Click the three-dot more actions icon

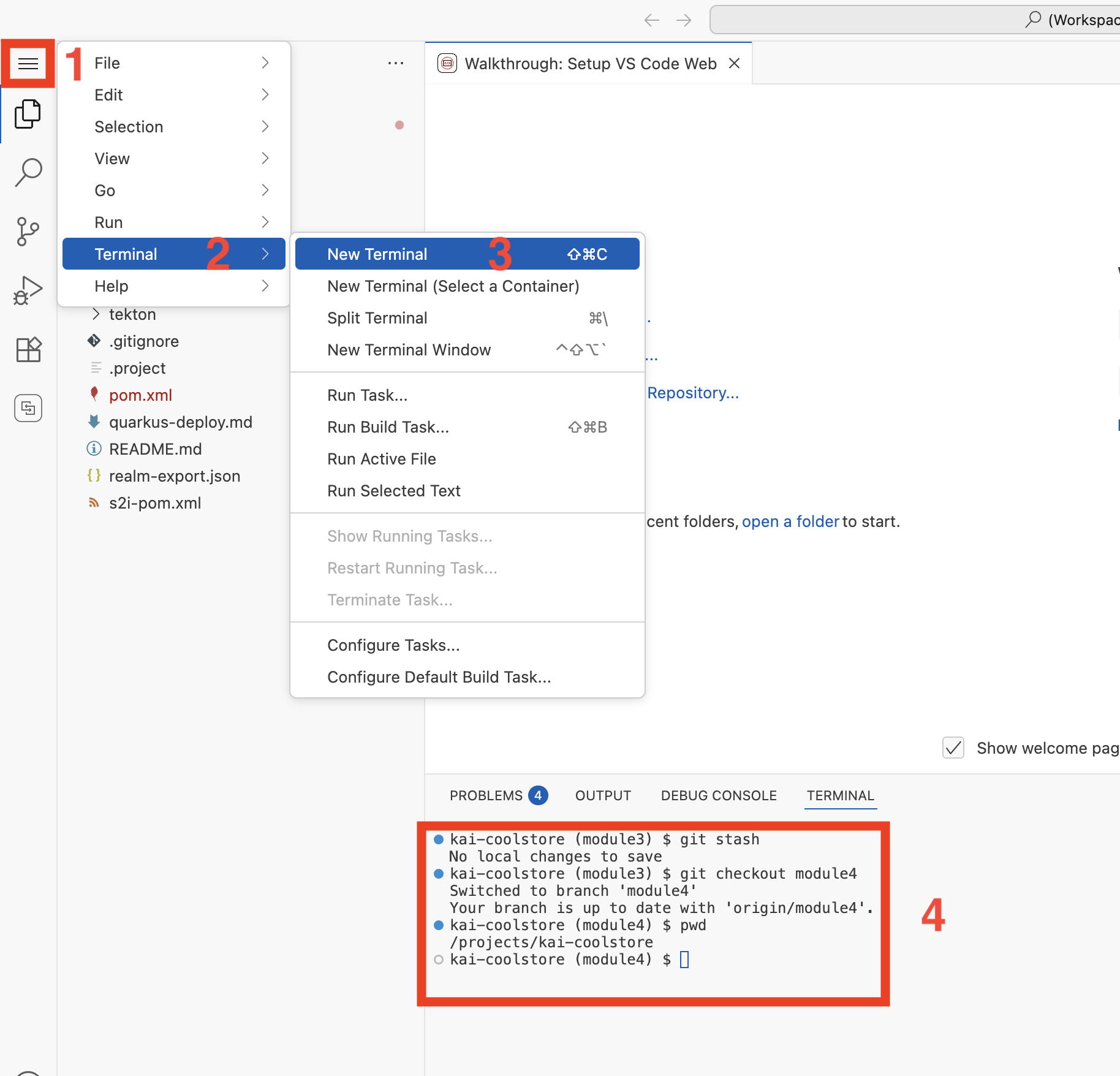396,63
